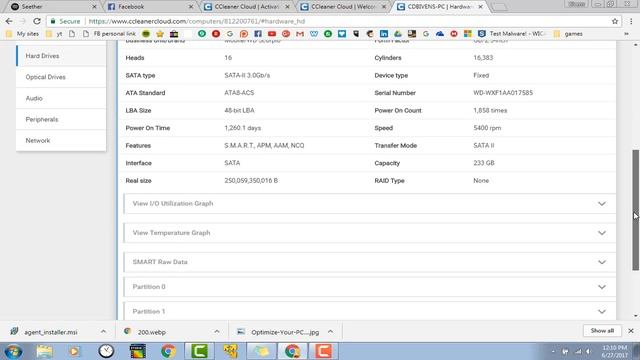Open the Audio hardware section
This screenshot has width=640, height=360.
coord(61,98)
